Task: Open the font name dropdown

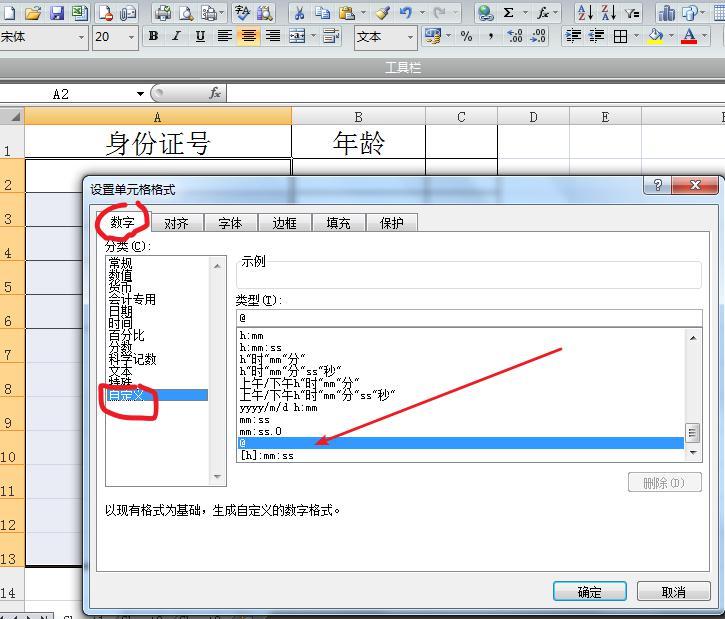Action: pos(81,37)
